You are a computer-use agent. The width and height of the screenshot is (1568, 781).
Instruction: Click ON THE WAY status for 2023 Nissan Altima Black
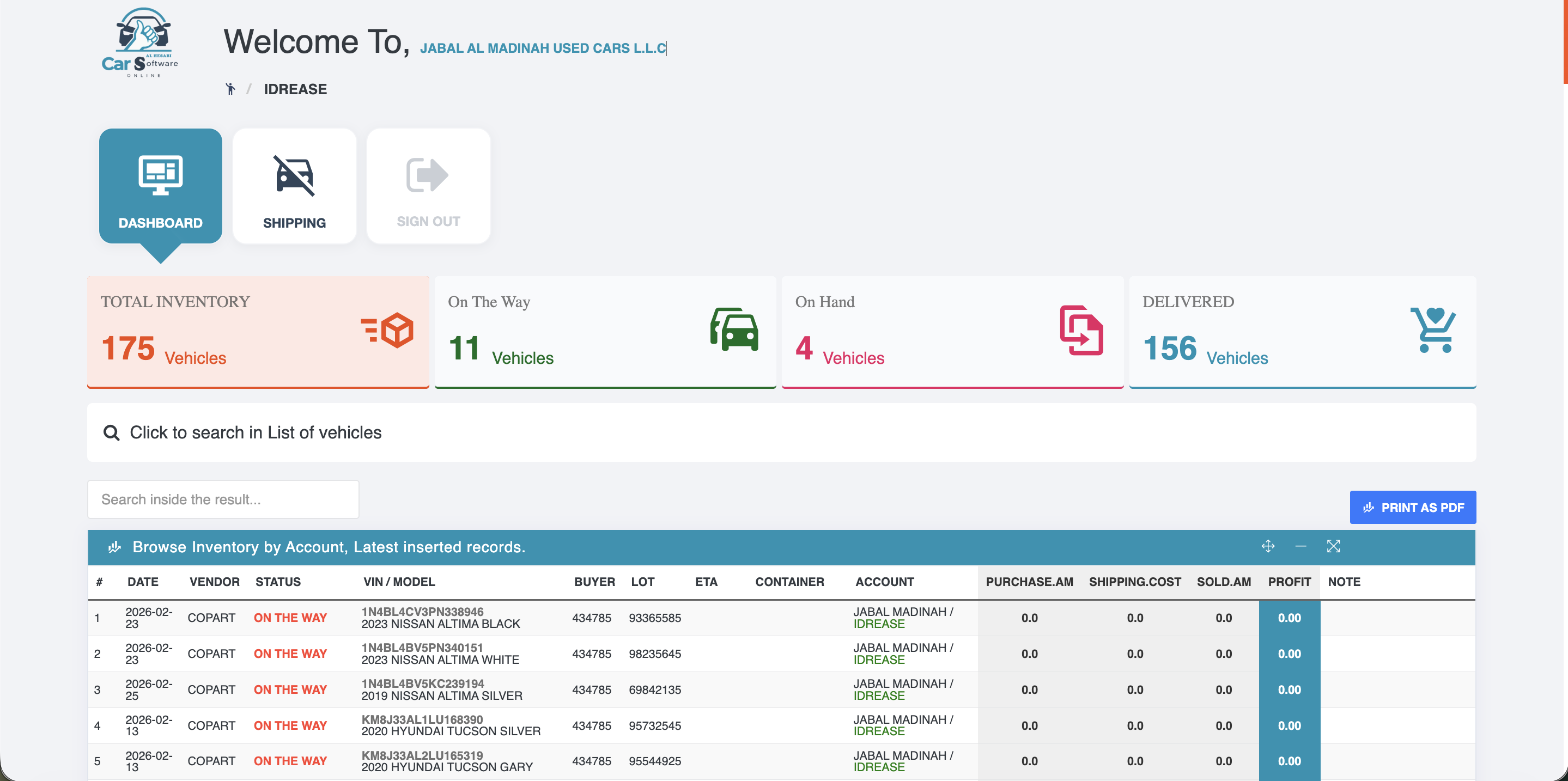coord(290,618)
